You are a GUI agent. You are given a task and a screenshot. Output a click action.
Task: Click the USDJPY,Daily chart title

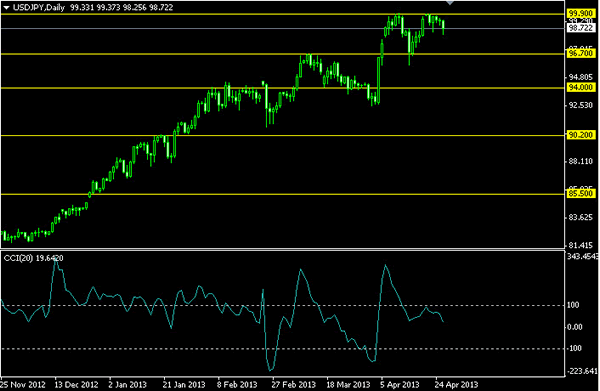39,8
